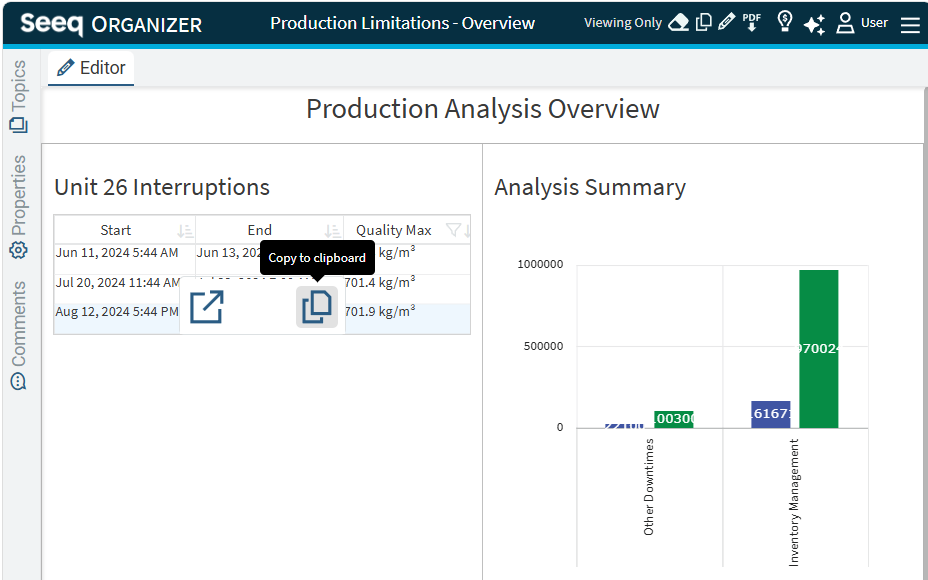Click the Other Downtimes axis label

[x=649, y=487]
